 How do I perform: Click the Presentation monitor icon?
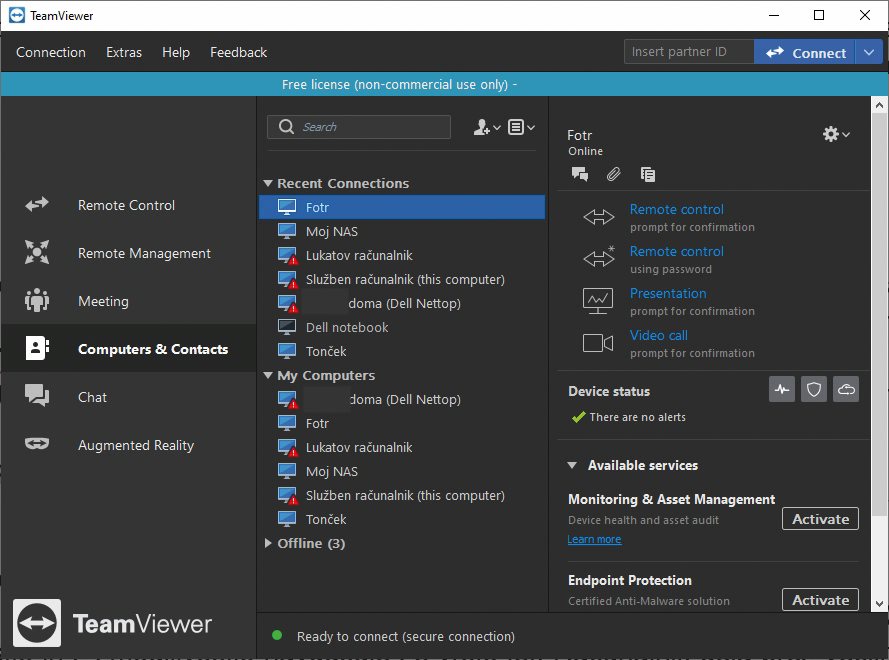[598, 301]
